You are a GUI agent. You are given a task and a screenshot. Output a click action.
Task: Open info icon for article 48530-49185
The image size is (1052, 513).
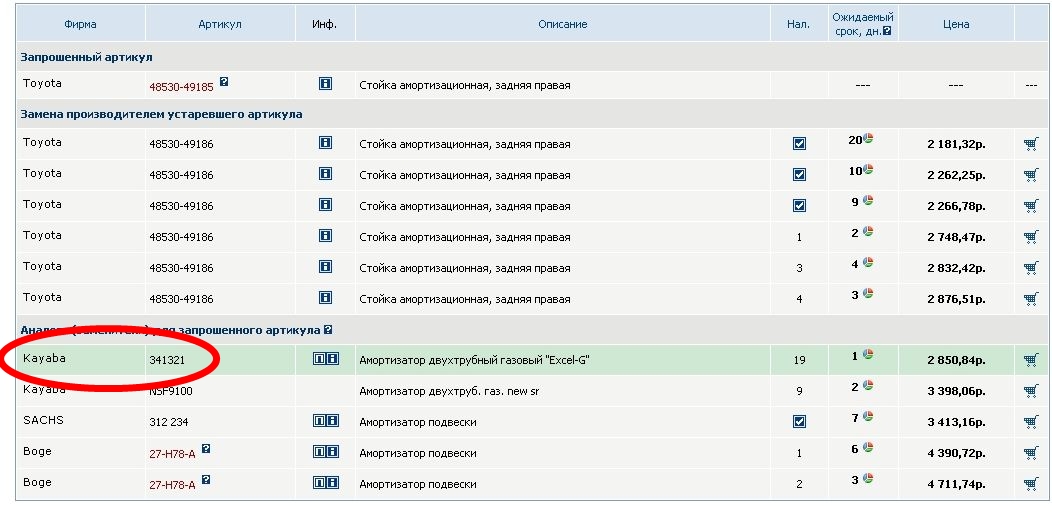click(x=325, y=85)
